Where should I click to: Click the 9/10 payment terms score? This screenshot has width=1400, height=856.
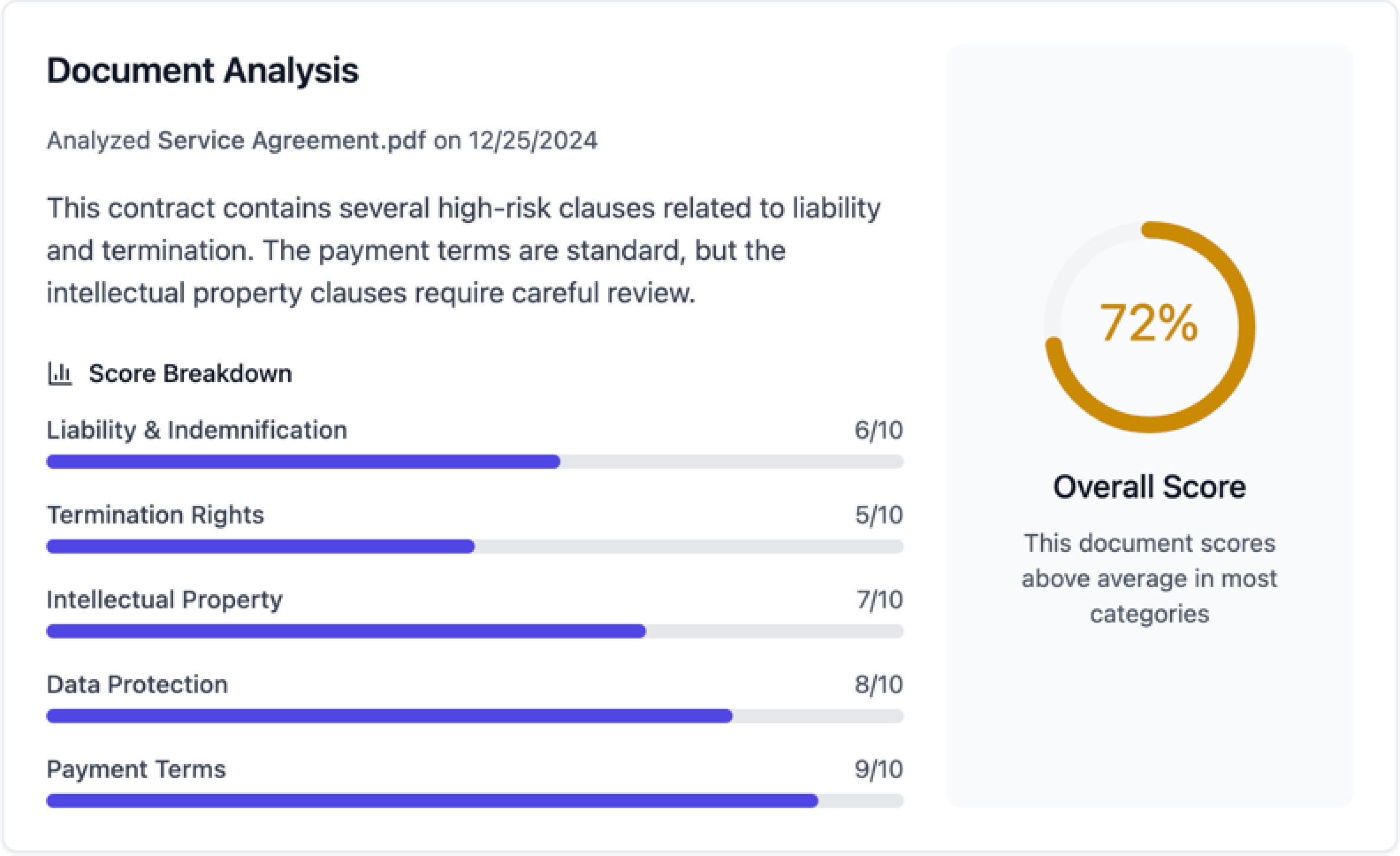[878, 769]
